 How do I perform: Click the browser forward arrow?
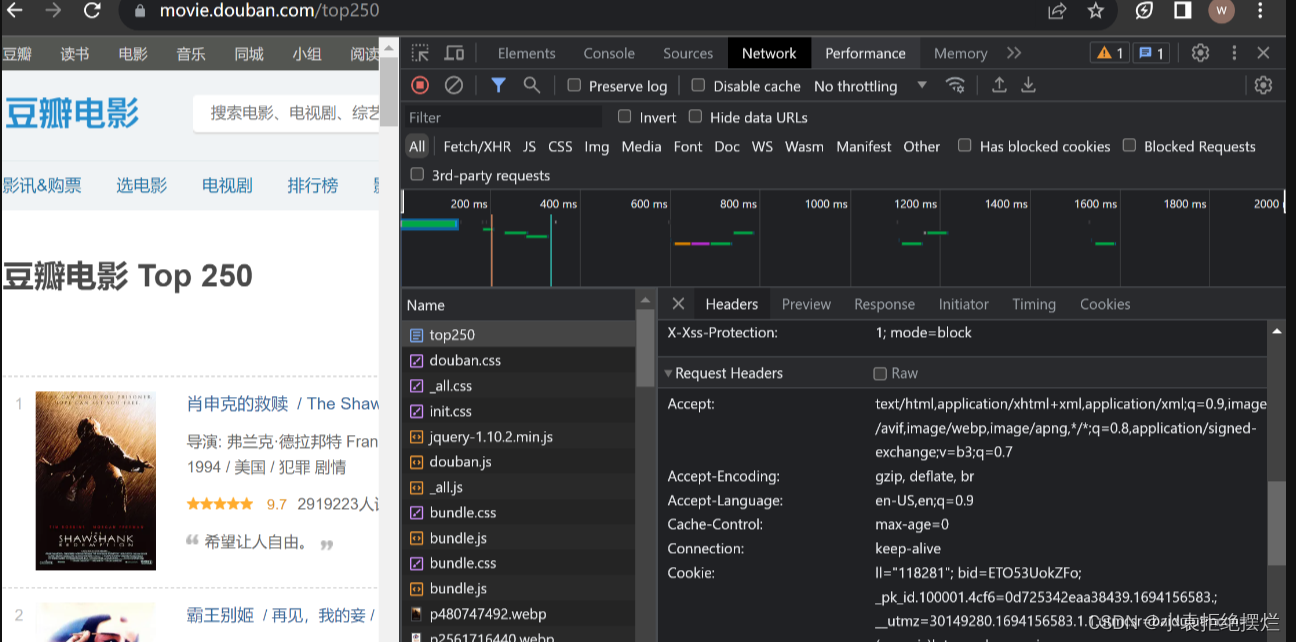point(53,11)
